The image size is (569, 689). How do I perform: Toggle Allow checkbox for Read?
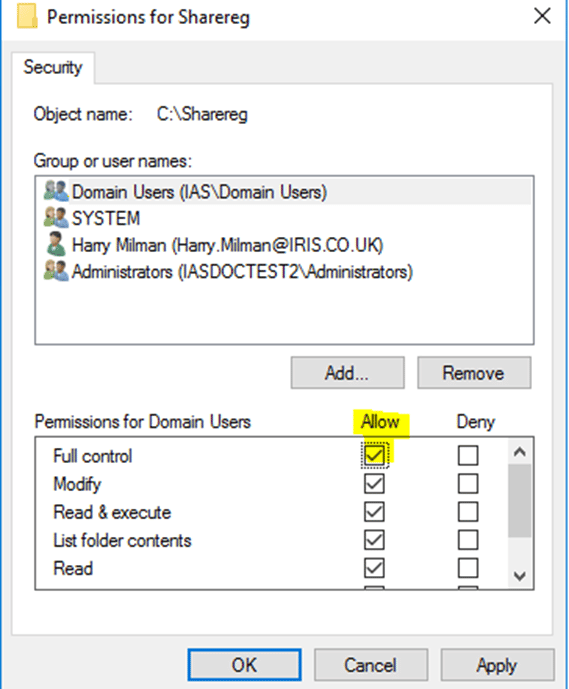tap(374, 568)
